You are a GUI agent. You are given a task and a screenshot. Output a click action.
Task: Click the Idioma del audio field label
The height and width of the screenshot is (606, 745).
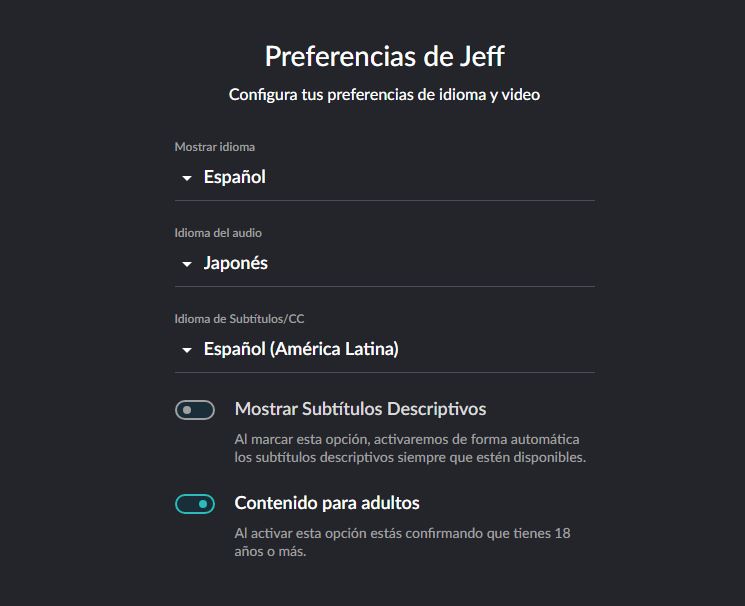(218, 233)
